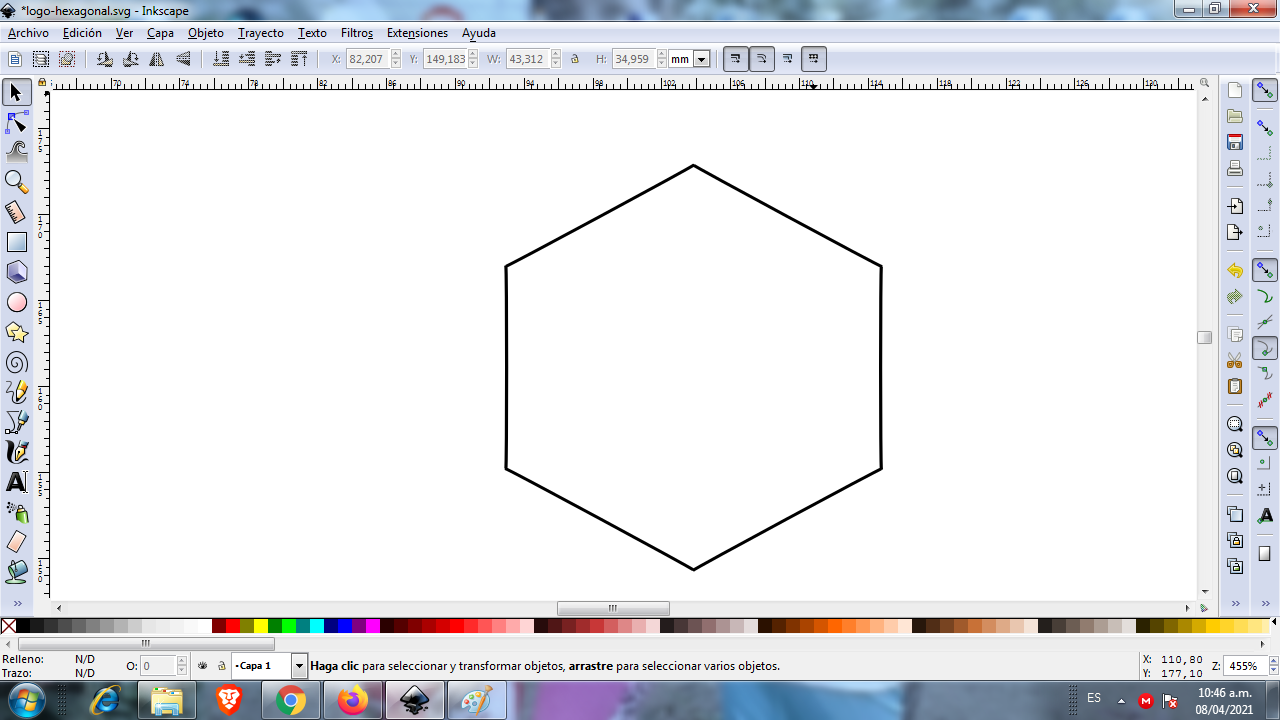Toggle scale rounded corners option

coord(762,59)
